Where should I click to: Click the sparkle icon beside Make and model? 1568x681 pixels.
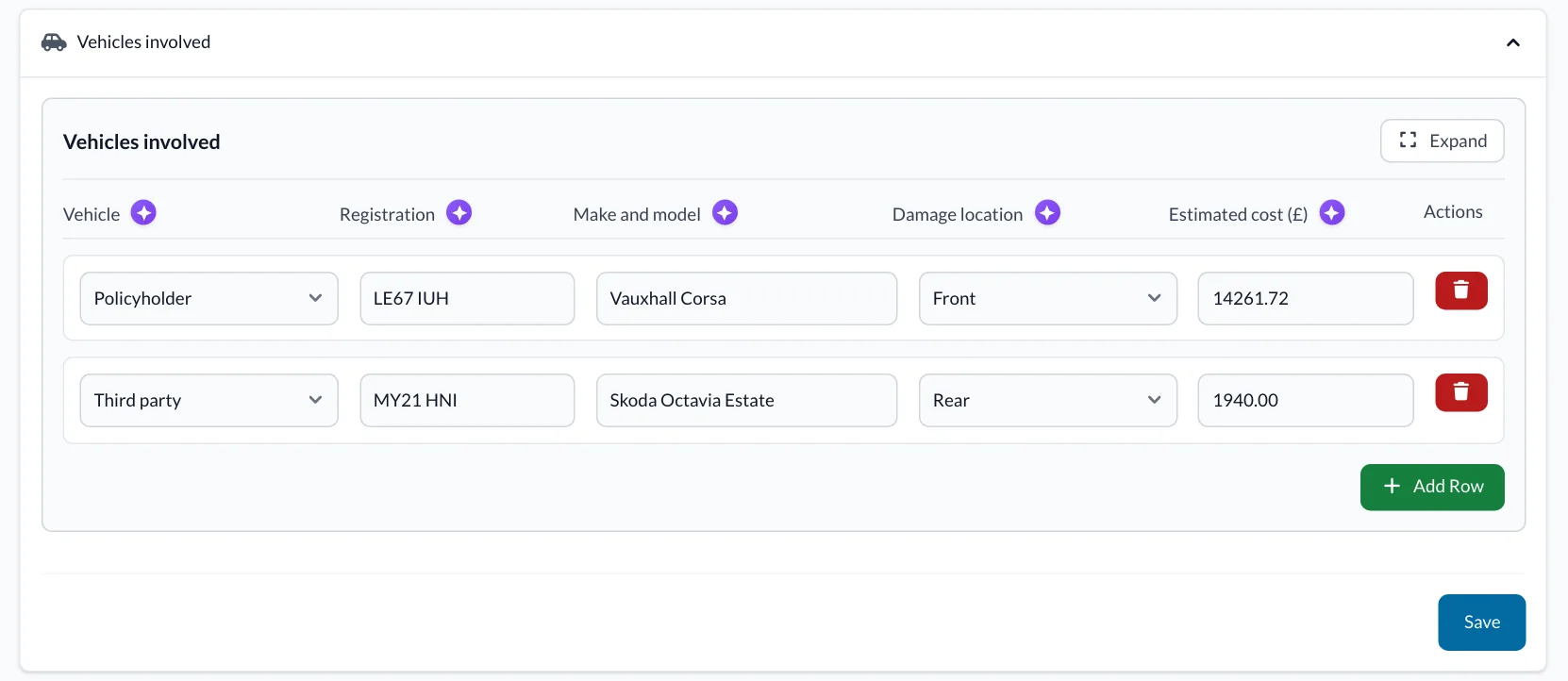coord(725,213)
